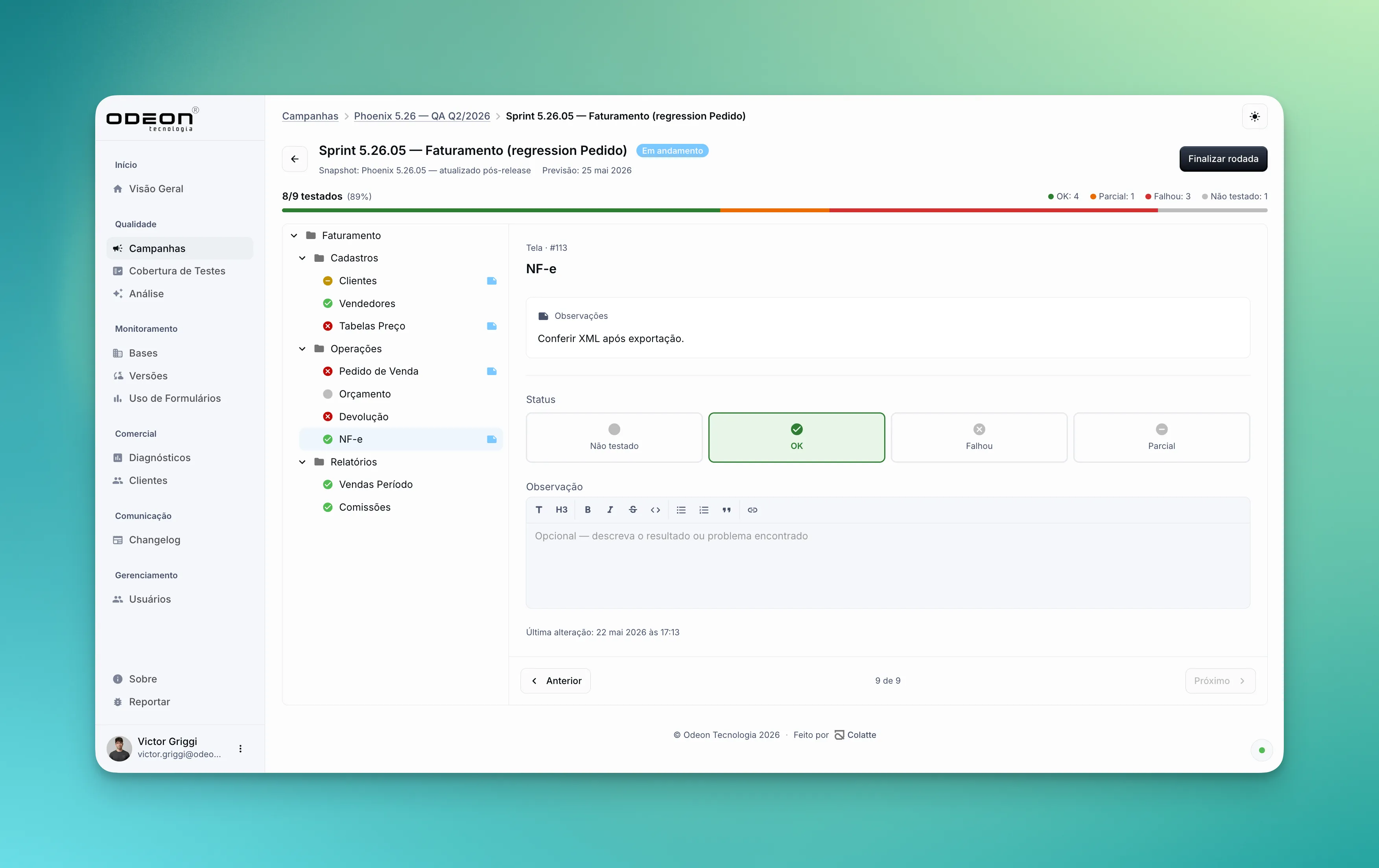The image size is (1379, 868).
Task: Click the back arrow beside the sprint title
Action: (294, 159)
